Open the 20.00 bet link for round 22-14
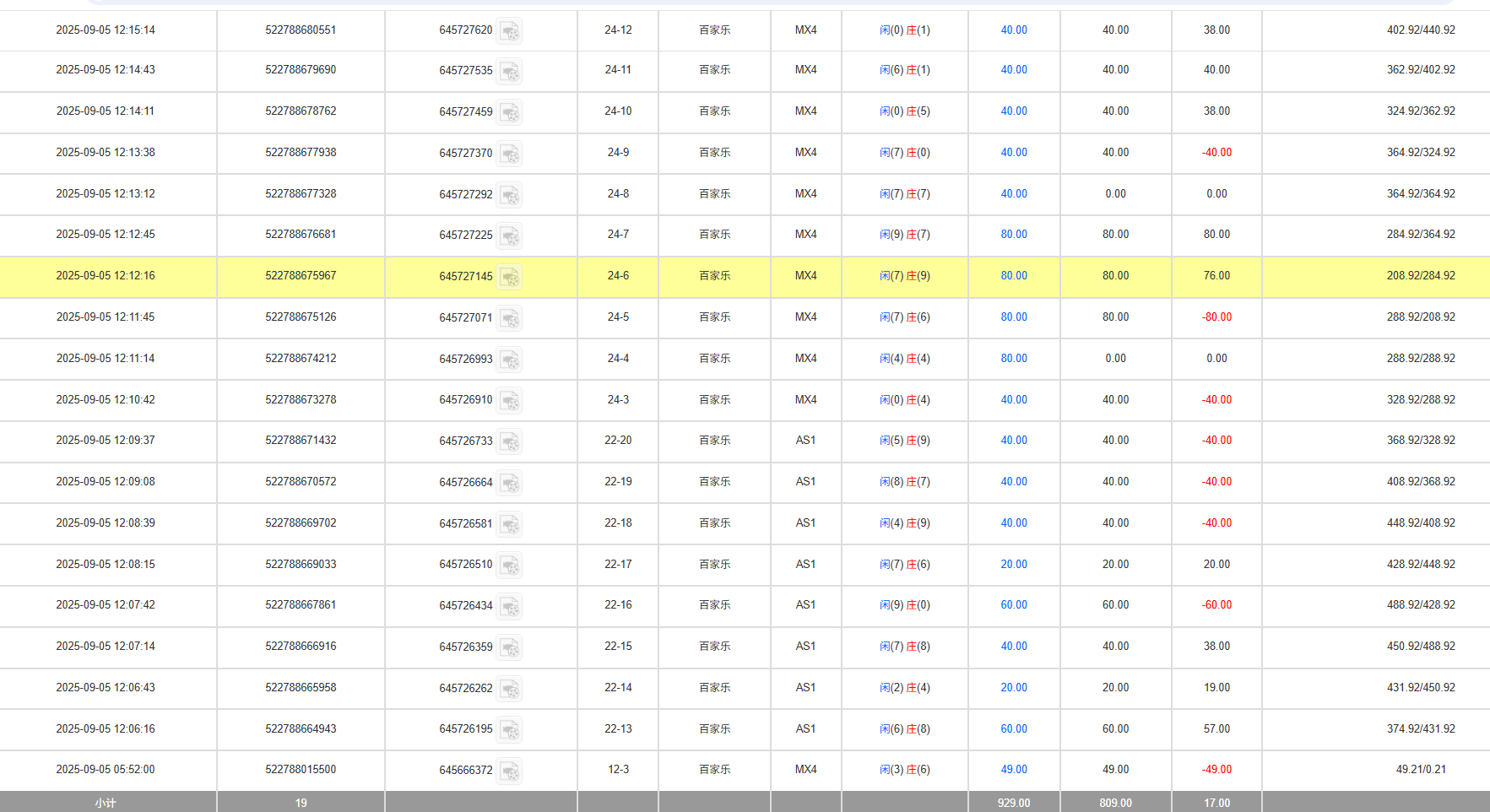This screenshot has width=1490, height=812. pyautogui.click(x=1013, y=688)
